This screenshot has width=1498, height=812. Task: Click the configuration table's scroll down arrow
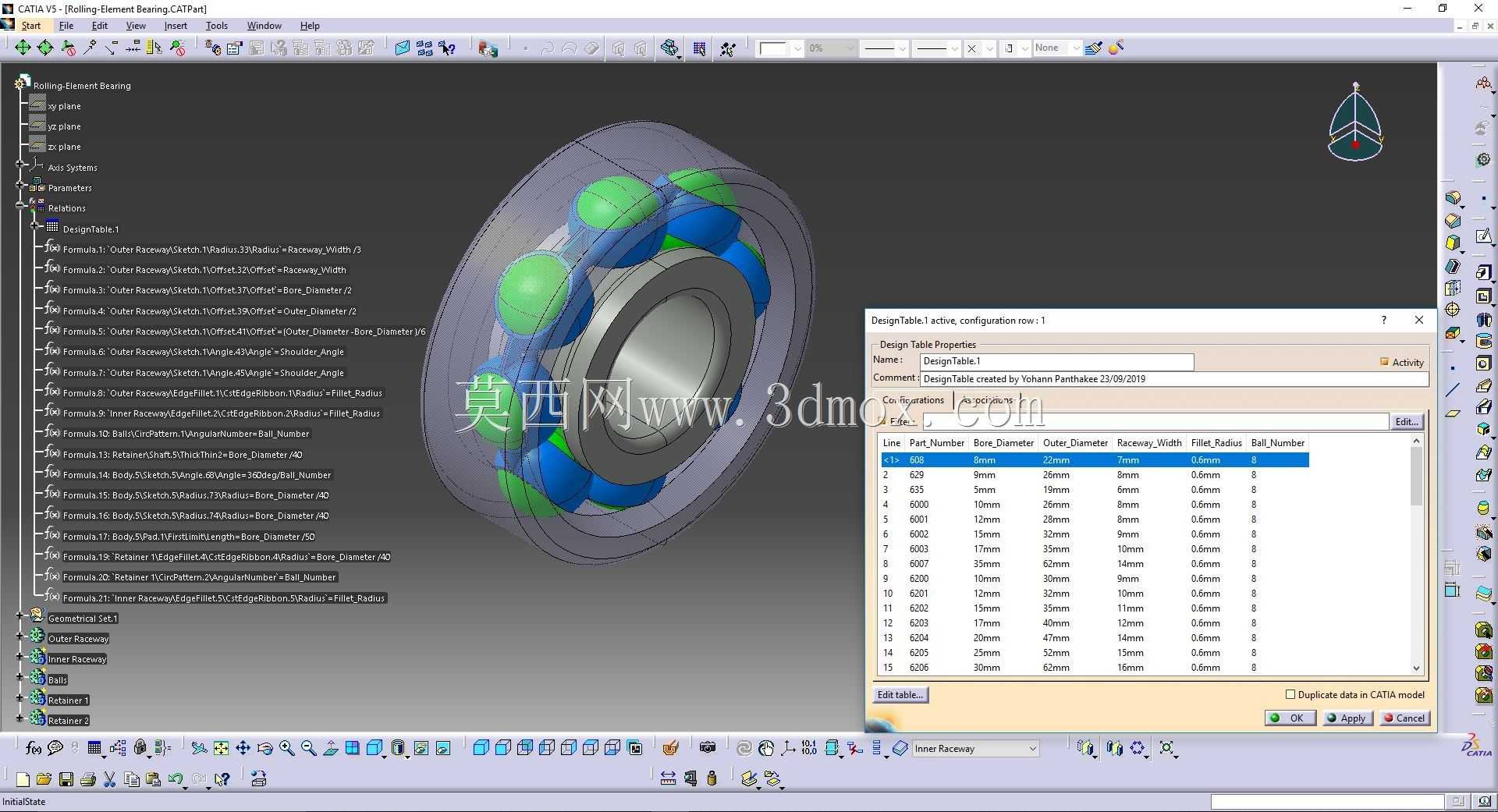[x=1416, y=668]
